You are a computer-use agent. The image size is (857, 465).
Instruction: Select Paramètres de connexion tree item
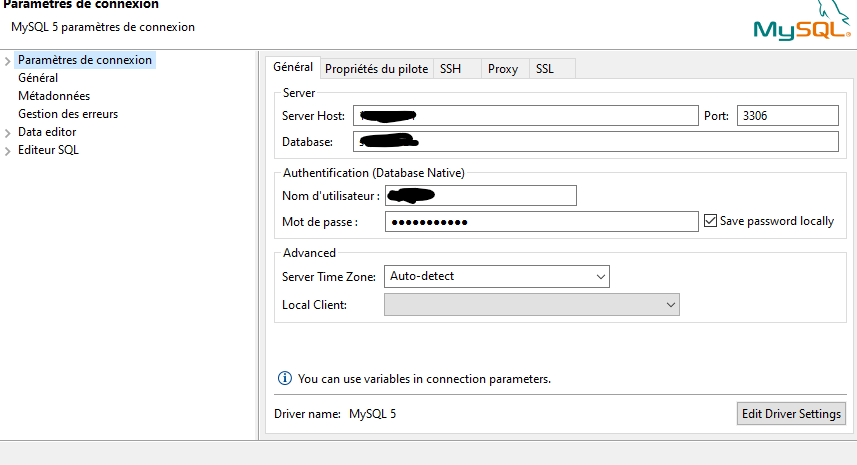click(85, 60)
